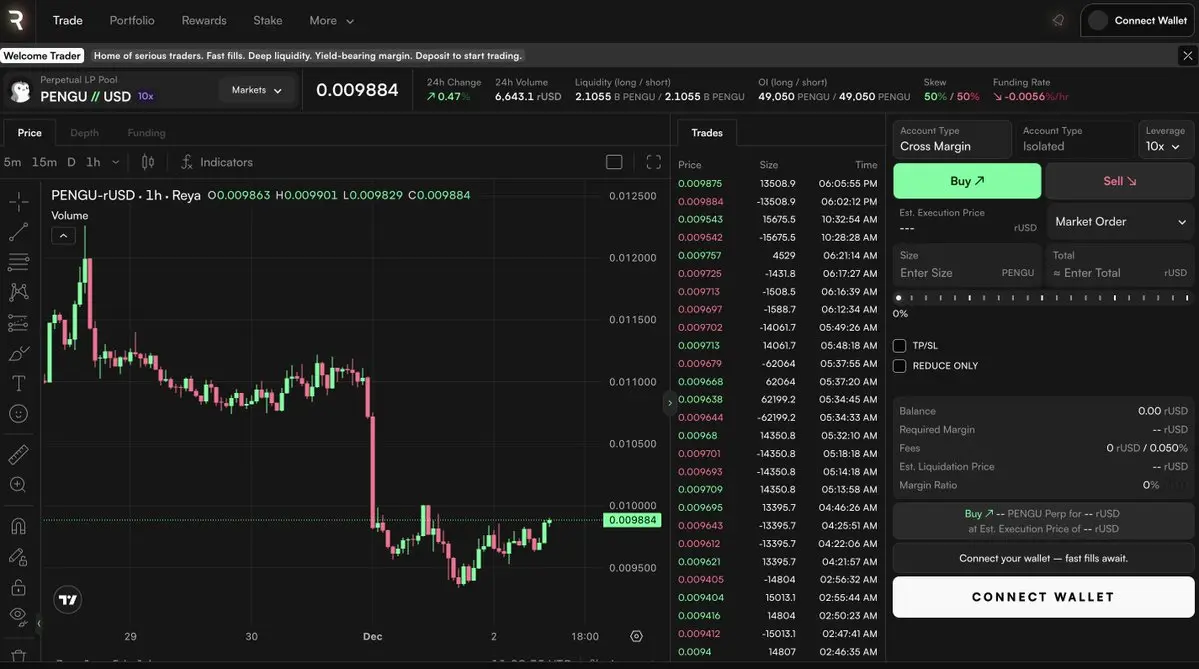Lock all drawing tools

point(18,587)
